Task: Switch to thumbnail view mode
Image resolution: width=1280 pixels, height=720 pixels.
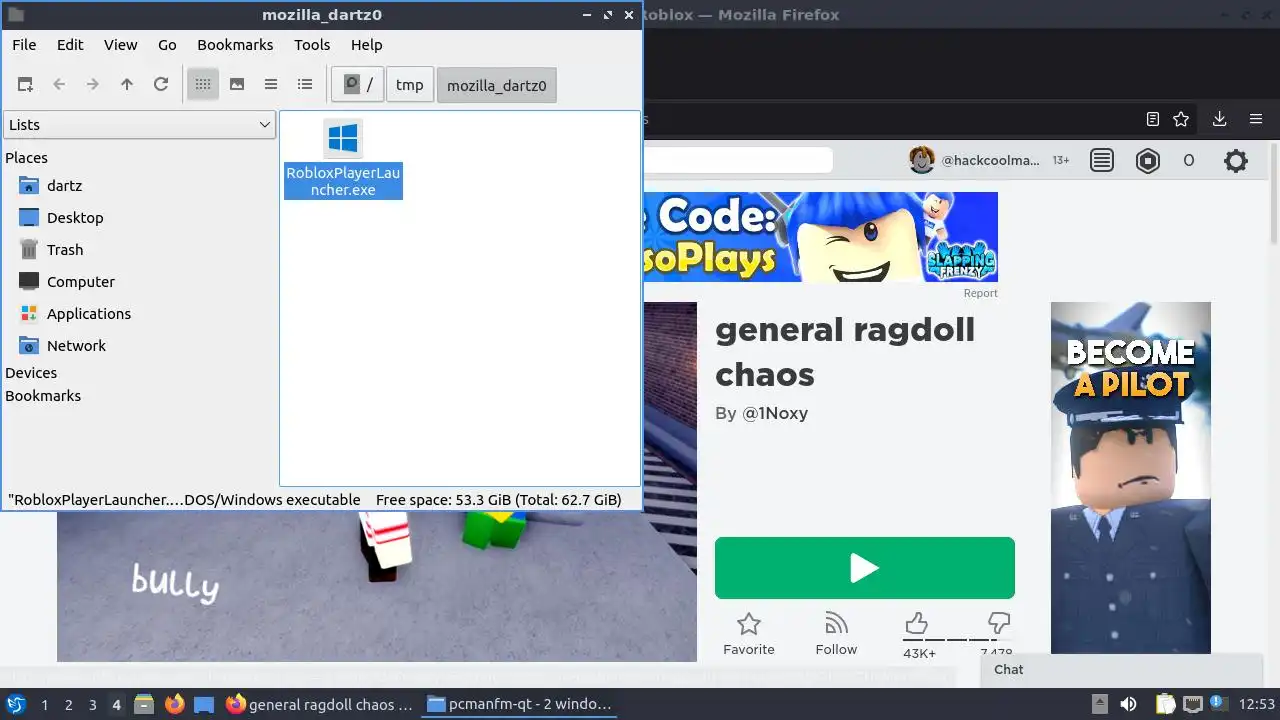Action: click(x=237, y=85)
